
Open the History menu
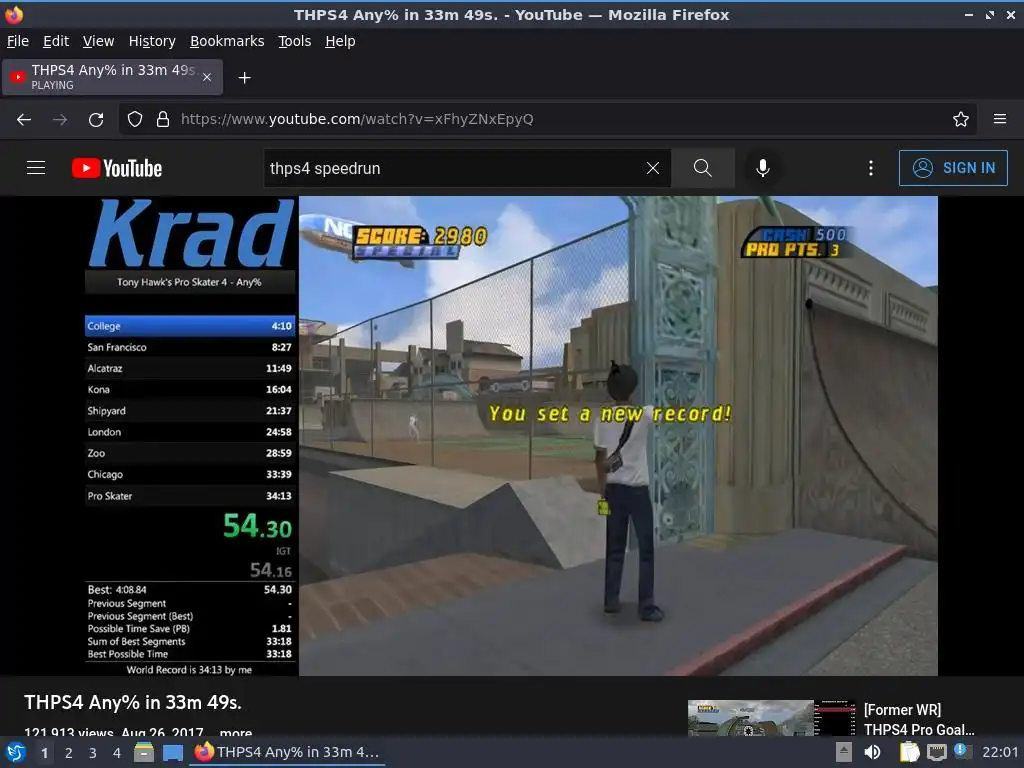[x=152, y=41]
